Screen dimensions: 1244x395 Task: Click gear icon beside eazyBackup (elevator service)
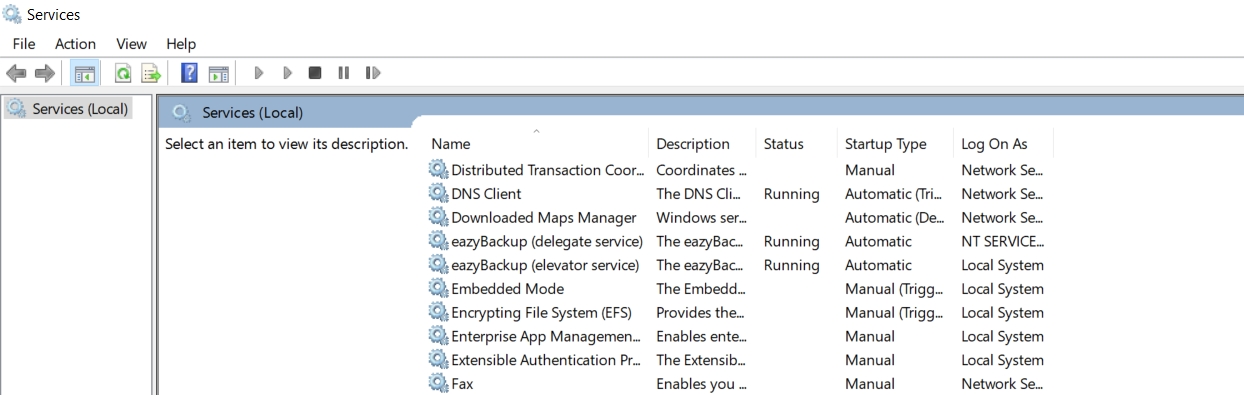(x=438, y=265)
